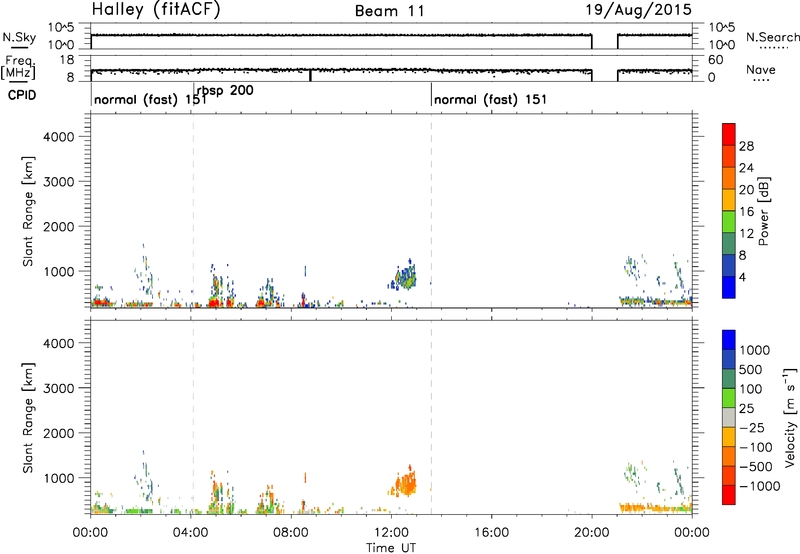Click the "-500" label on velocity colorbar
This screenshot has width=800, height=554.
pyautogui.click(x=756, y=467)
